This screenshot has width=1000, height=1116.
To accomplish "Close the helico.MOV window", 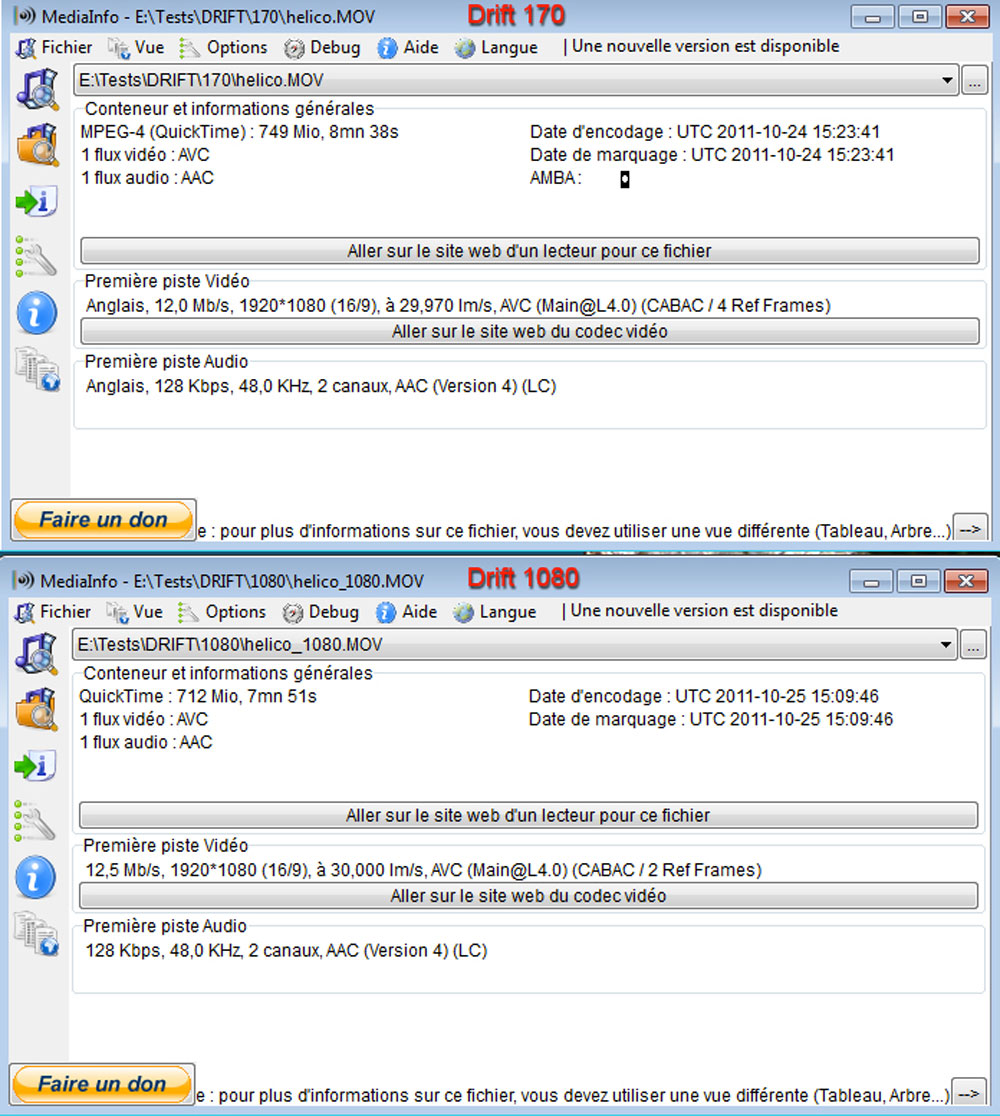I will pos(967,16).
